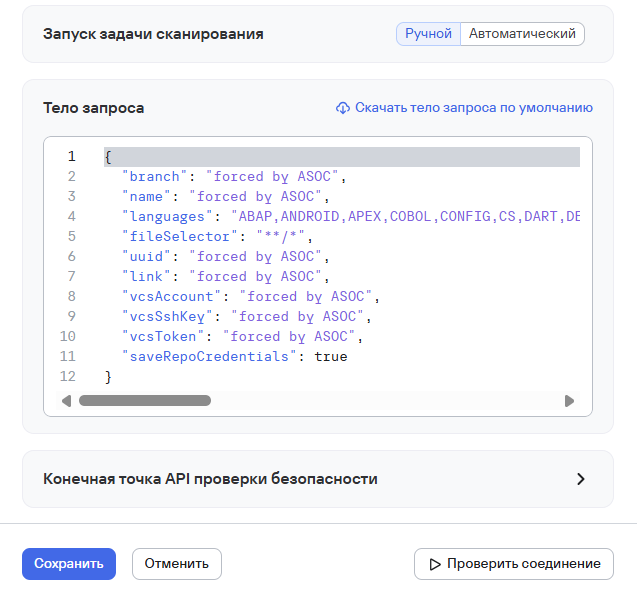Click the closing brace on line 12
Image resolution: width=637 pixels, height=601 pixels.
(x=108, y=377)
